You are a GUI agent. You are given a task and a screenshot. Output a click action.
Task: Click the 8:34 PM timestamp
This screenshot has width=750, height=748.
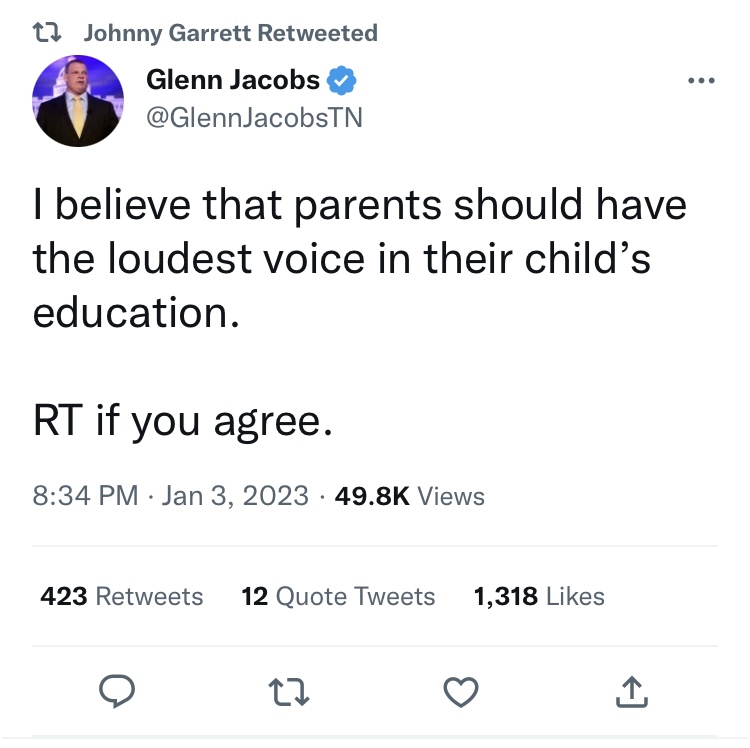(x=85, y=496)
